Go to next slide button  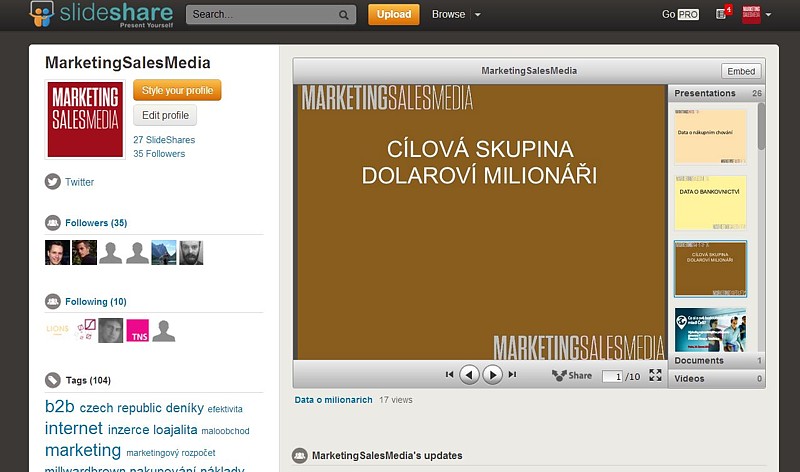click(x=492, y=375)
